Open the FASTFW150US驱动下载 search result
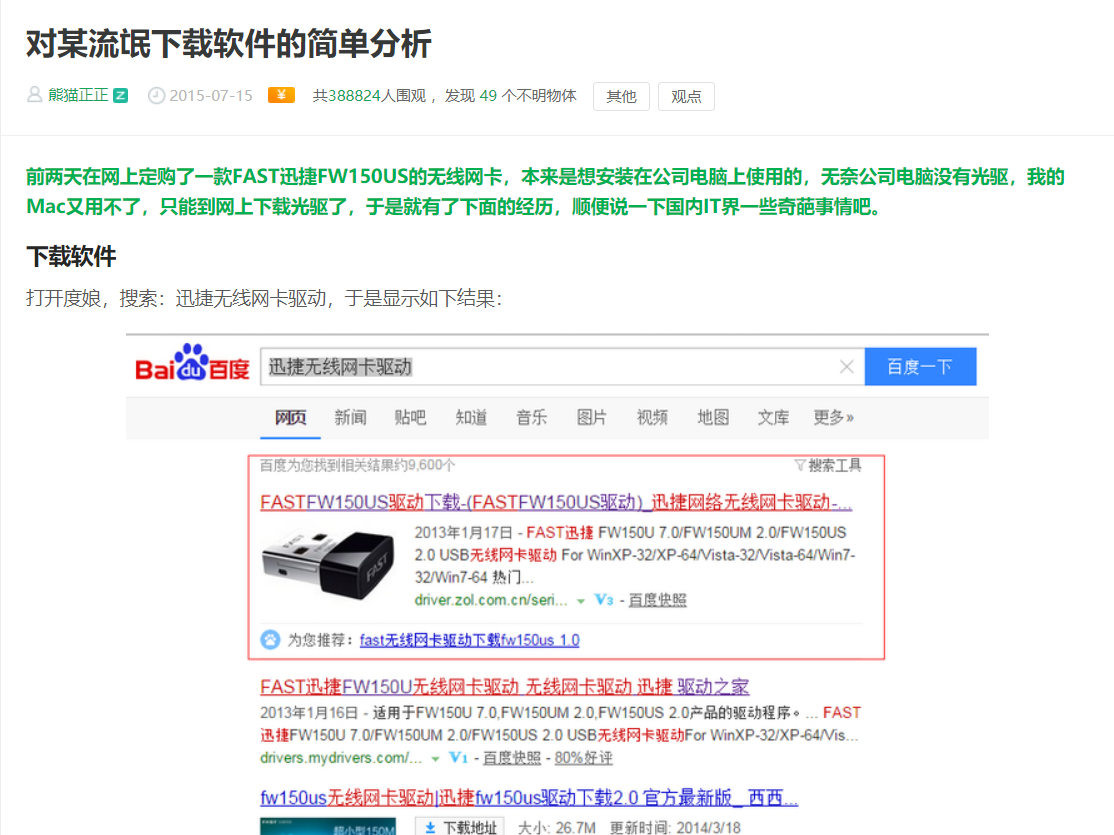 556,502
